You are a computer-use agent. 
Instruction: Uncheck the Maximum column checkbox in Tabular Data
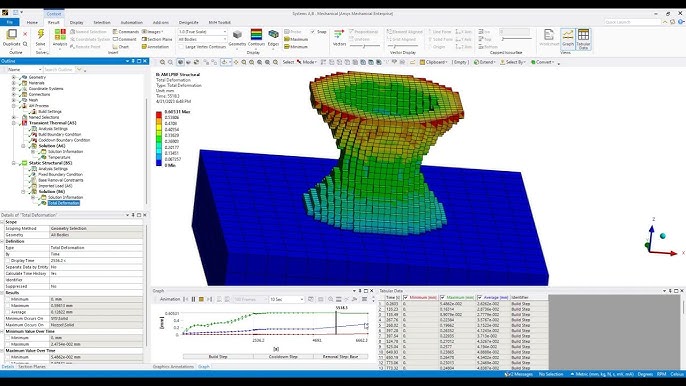click(x=442, y=298)
